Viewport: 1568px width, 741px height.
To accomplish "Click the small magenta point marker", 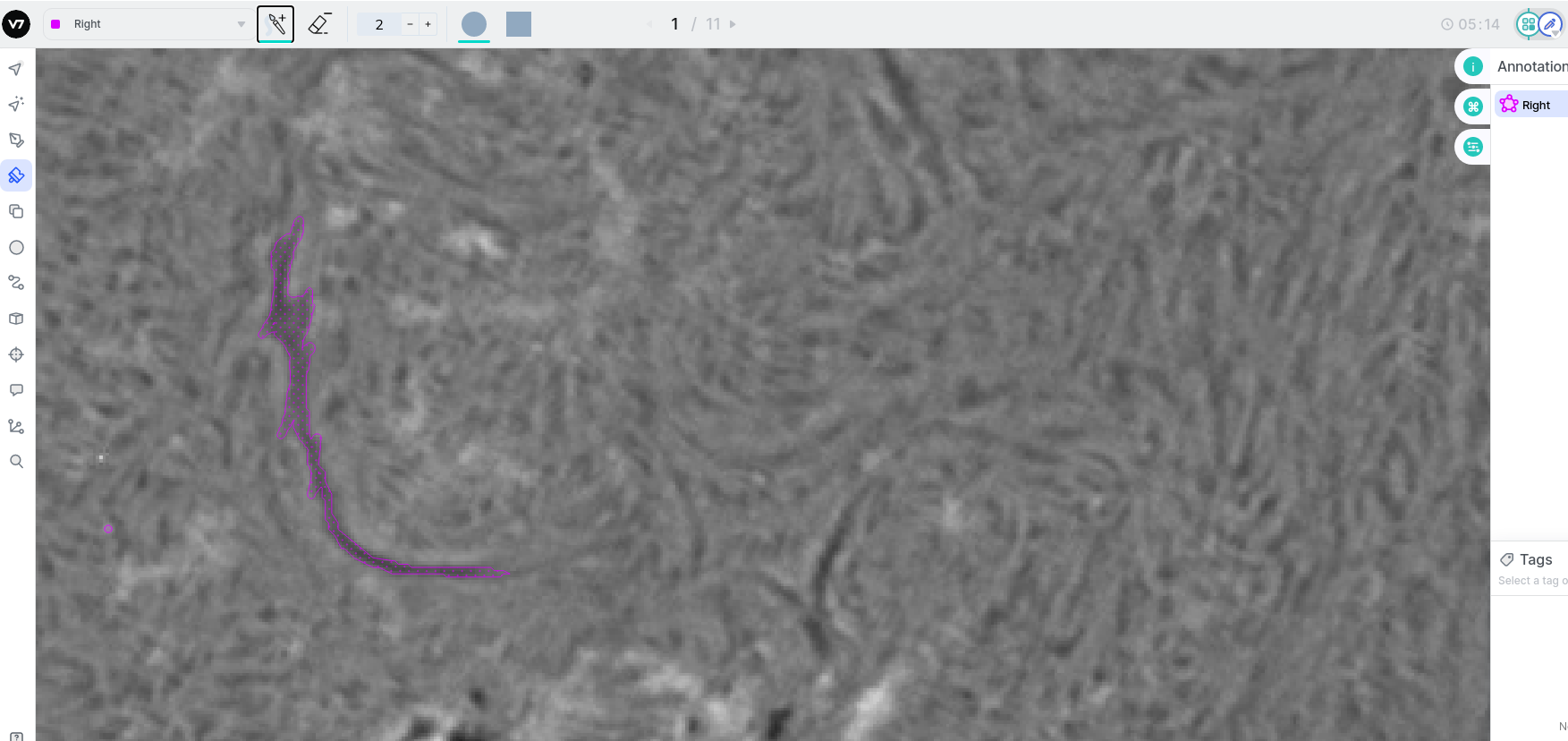I will (108, 529).
